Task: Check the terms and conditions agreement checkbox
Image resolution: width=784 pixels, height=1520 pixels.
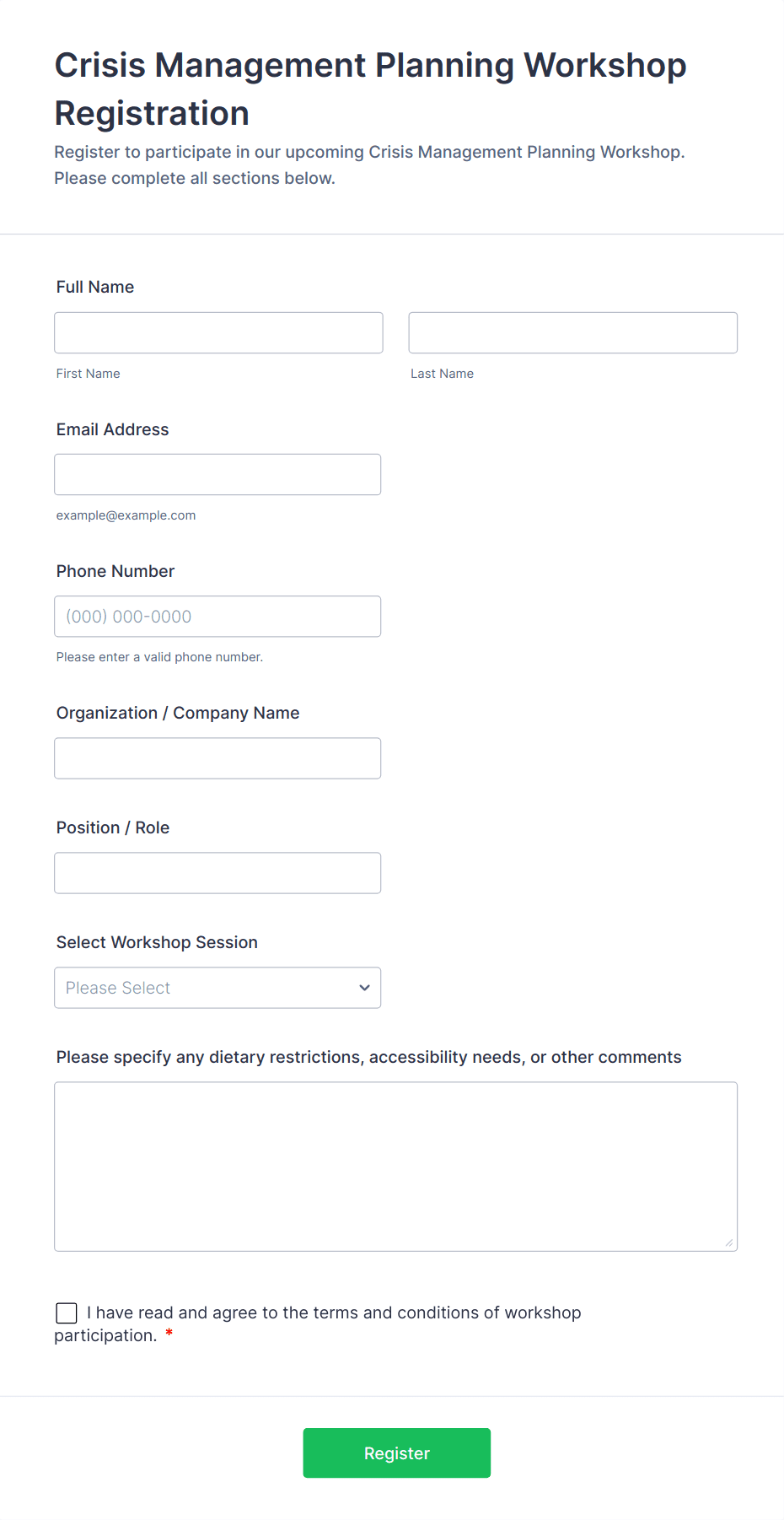Action: (x=67, y=1312)
